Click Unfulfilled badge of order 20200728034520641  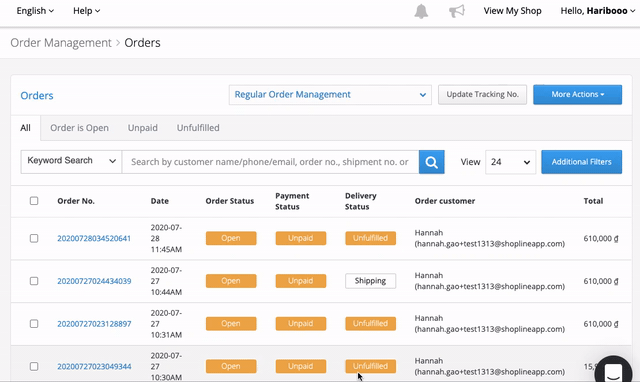tap(371, 238)
